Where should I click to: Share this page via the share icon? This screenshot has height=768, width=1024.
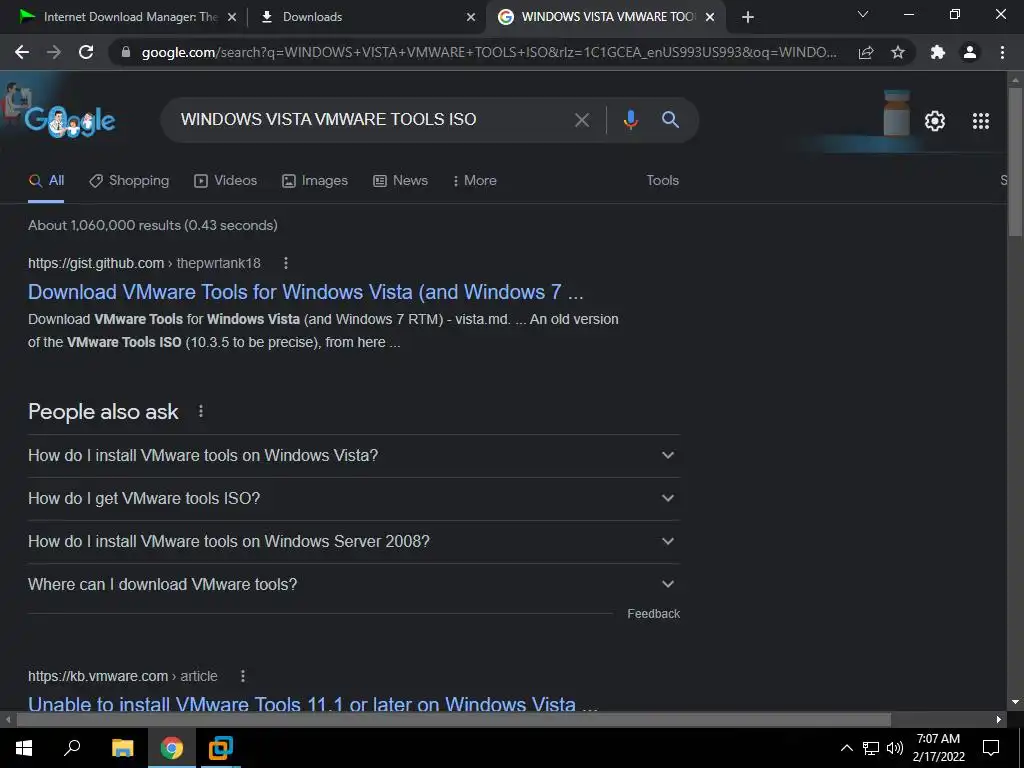pos(866,52)
